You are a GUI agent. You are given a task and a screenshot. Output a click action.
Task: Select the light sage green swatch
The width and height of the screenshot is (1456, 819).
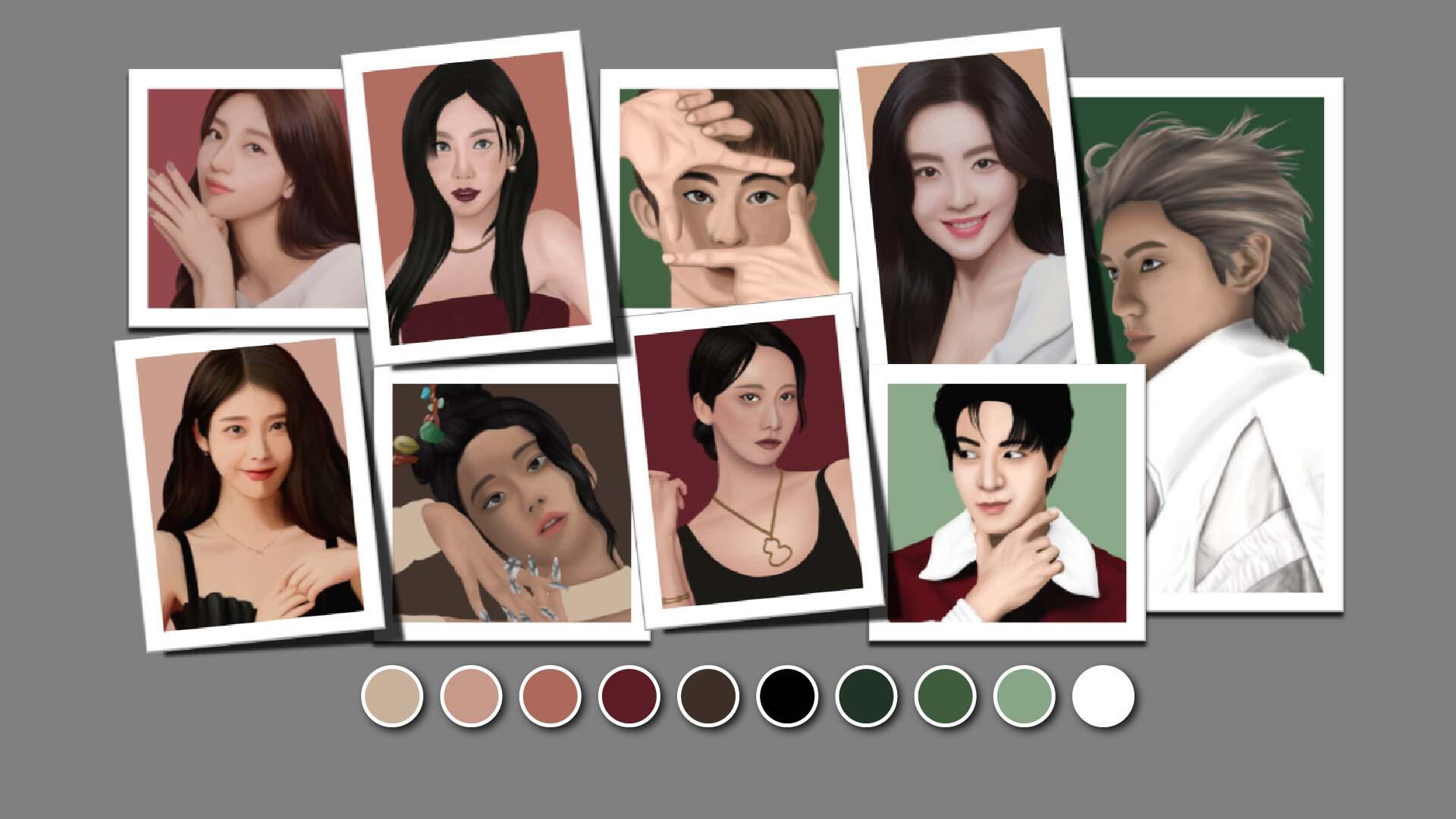pyautogui.click(x=1024, y=696)
